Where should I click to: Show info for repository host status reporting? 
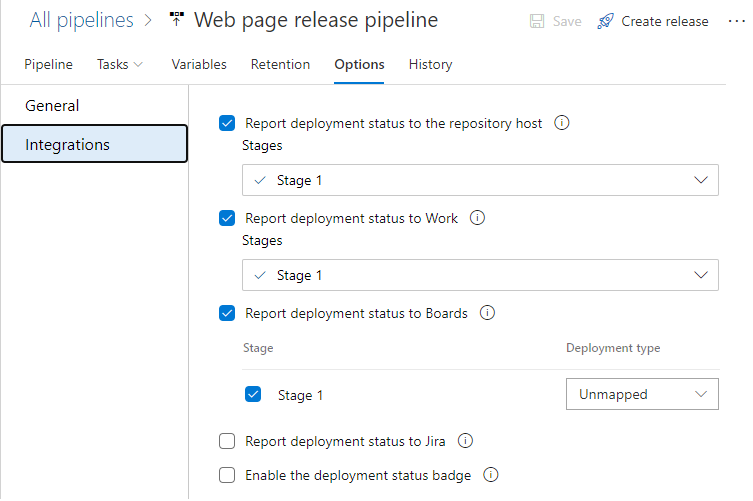pos(561,123)
